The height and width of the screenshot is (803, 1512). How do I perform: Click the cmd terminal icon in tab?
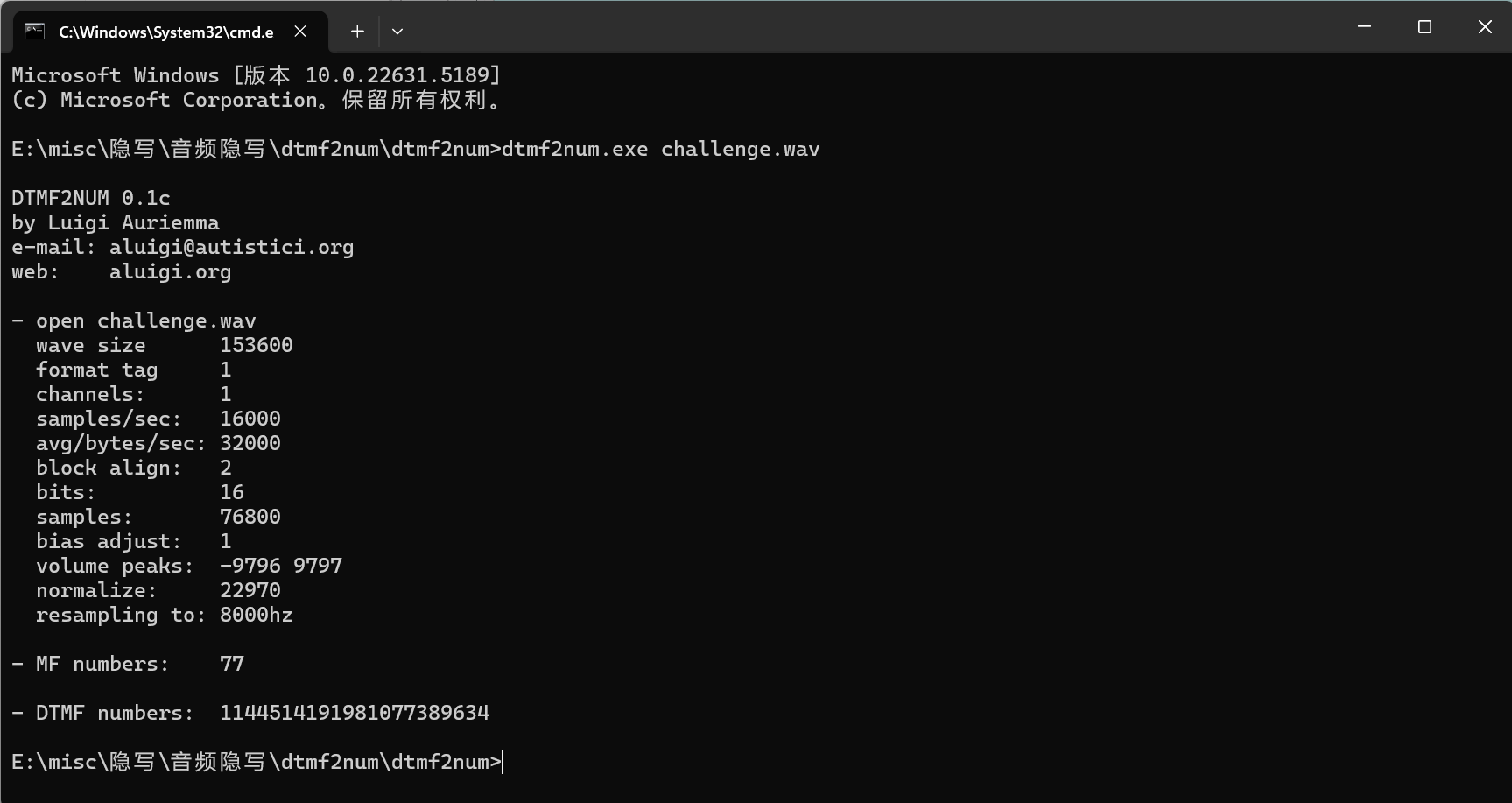(x=34, y=32)
